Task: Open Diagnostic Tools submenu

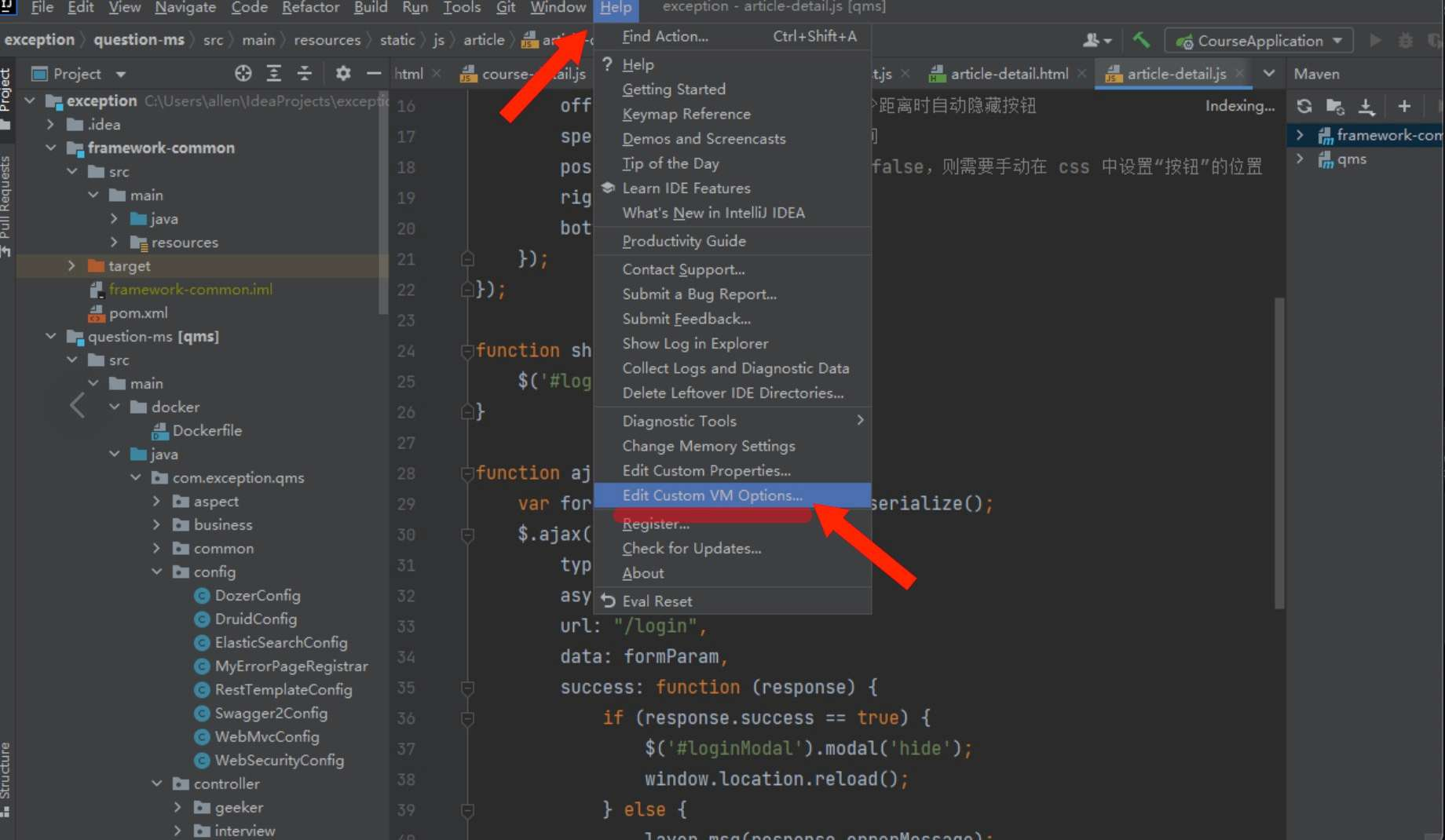Action: (732, 421)
